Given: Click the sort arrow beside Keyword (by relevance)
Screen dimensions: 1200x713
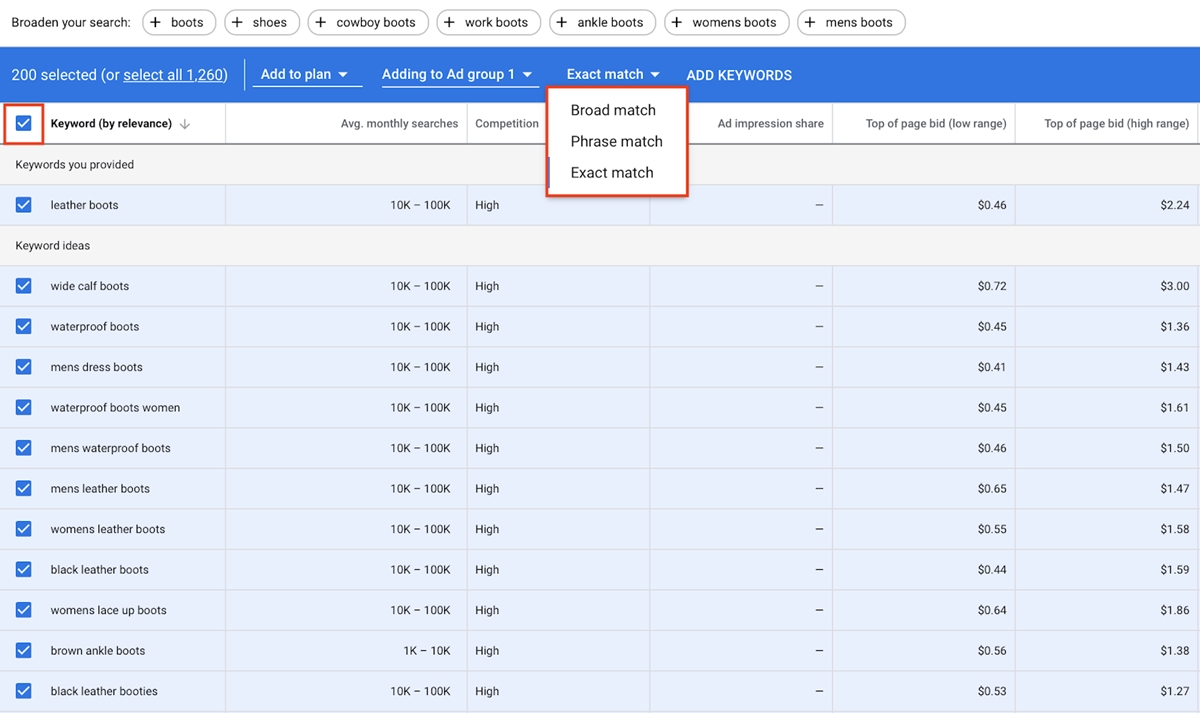Looking at the screenshot, I should pos(185,124).
